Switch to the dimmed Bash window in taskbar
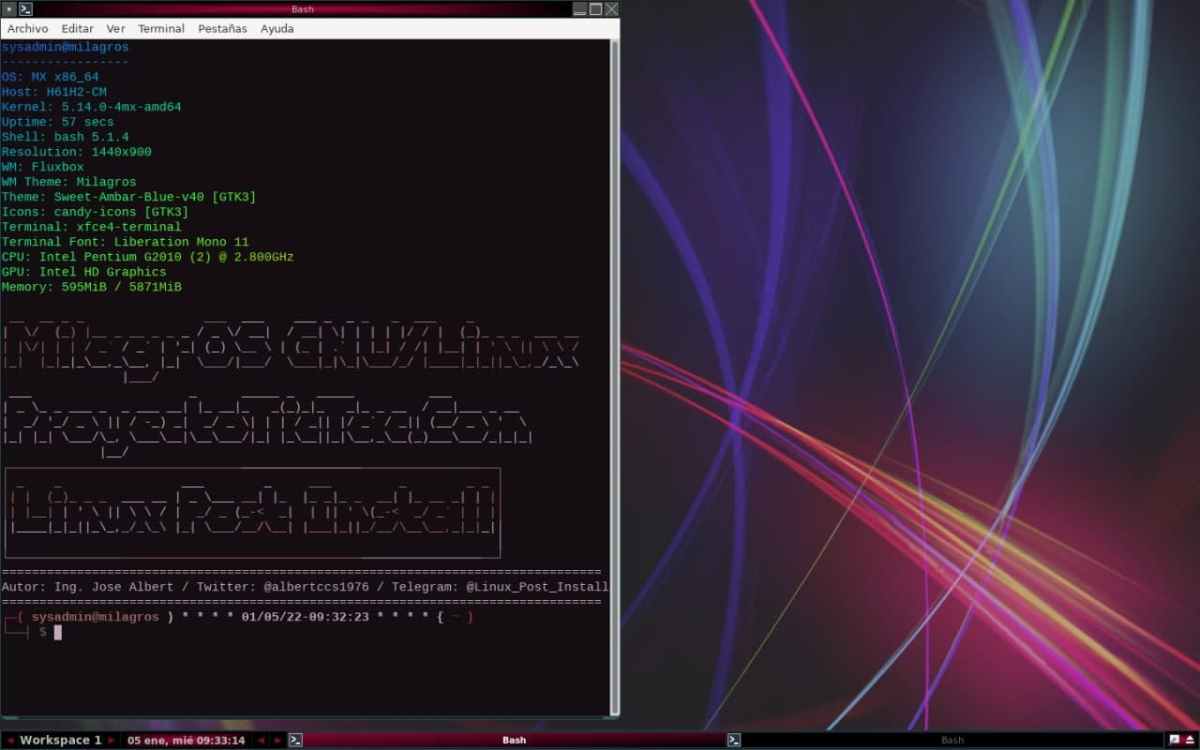1200x750 pixels. [950, 740]
